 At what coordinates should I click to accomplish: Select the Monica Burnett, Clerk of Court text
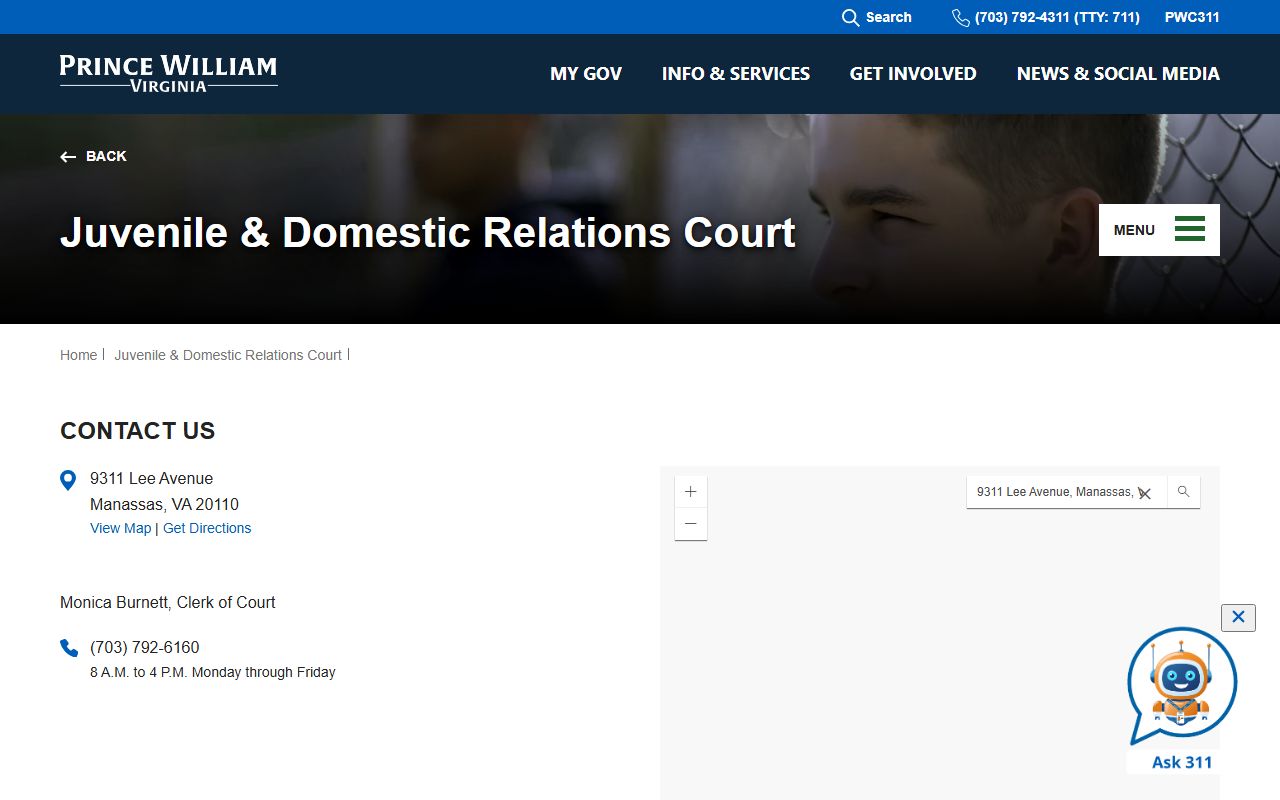click(168, 602)
